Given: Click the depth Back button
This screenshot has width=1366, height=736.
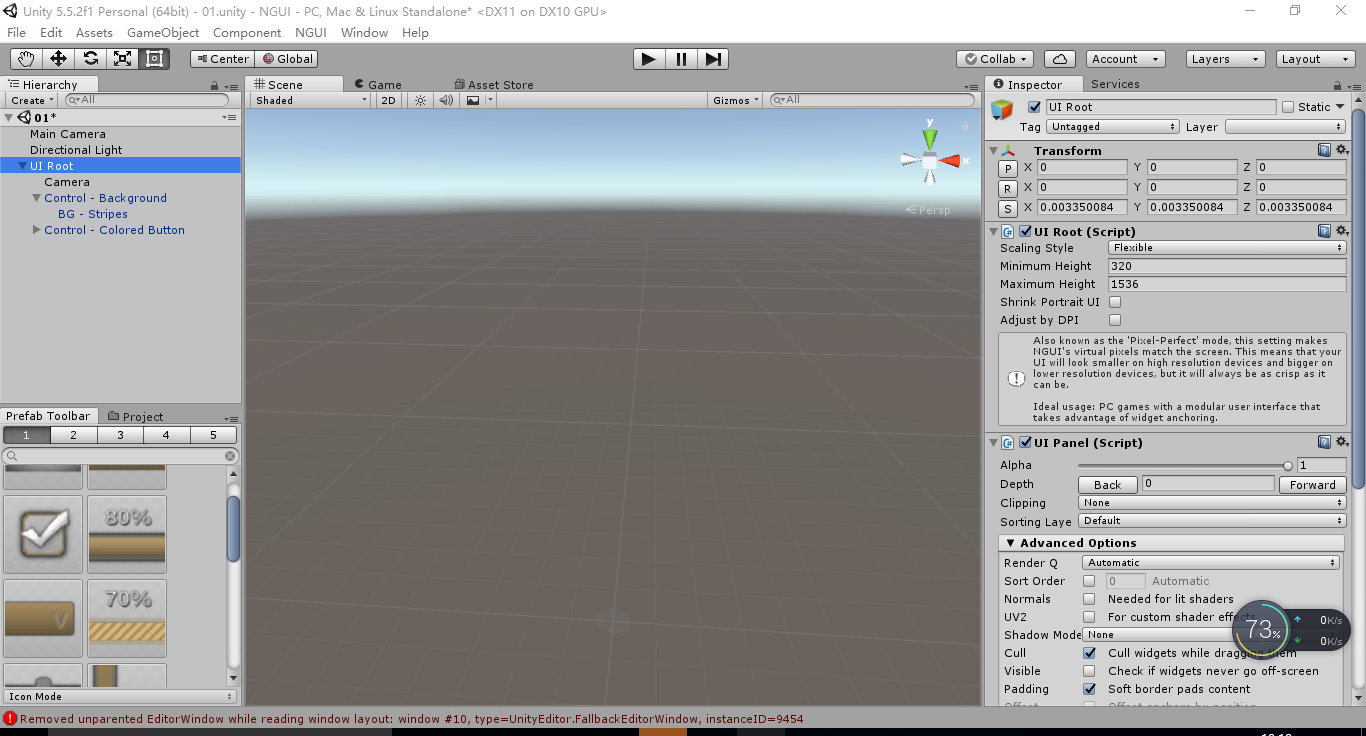Looking at the screenshot, I should tap(1107, 485).
